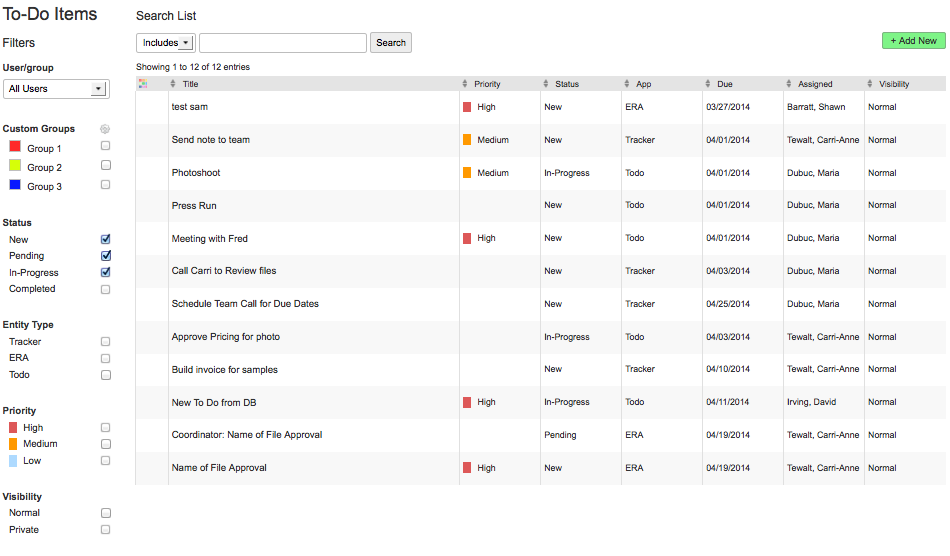Enable the ERA entity type filter
Viewport: 950px width, 556px height.
click(x=105, y=359)
